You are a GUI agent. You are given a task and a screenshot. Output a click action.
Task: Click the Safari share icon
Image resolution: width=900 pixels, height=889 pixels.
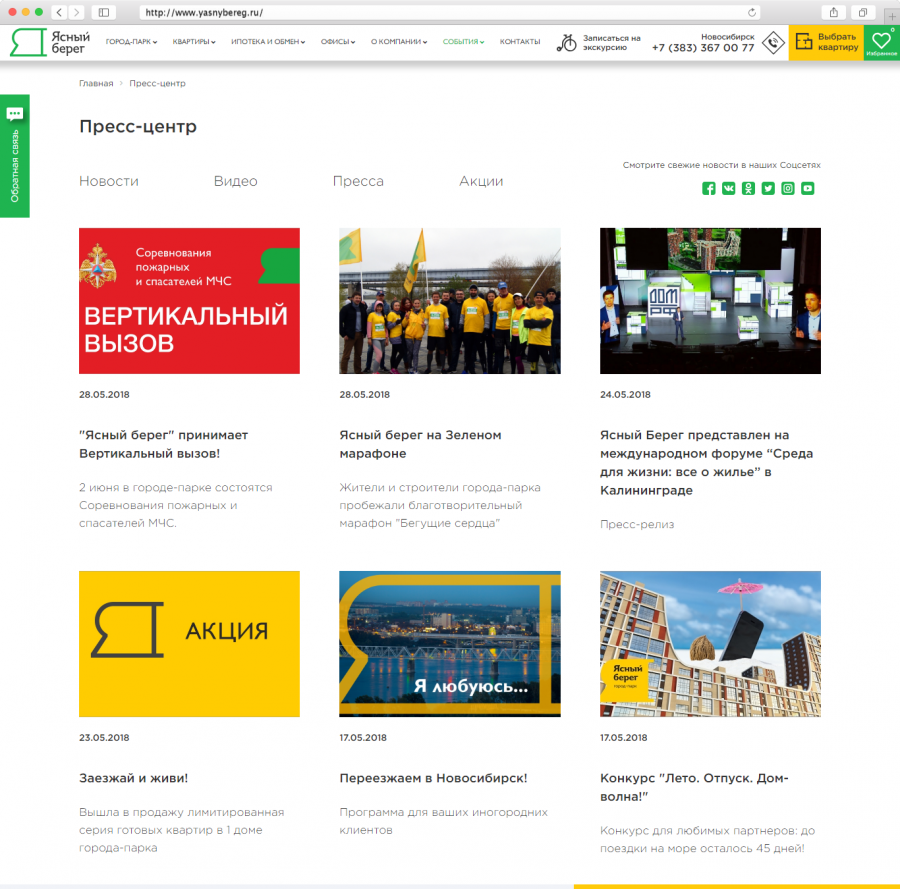coord(833,12)
